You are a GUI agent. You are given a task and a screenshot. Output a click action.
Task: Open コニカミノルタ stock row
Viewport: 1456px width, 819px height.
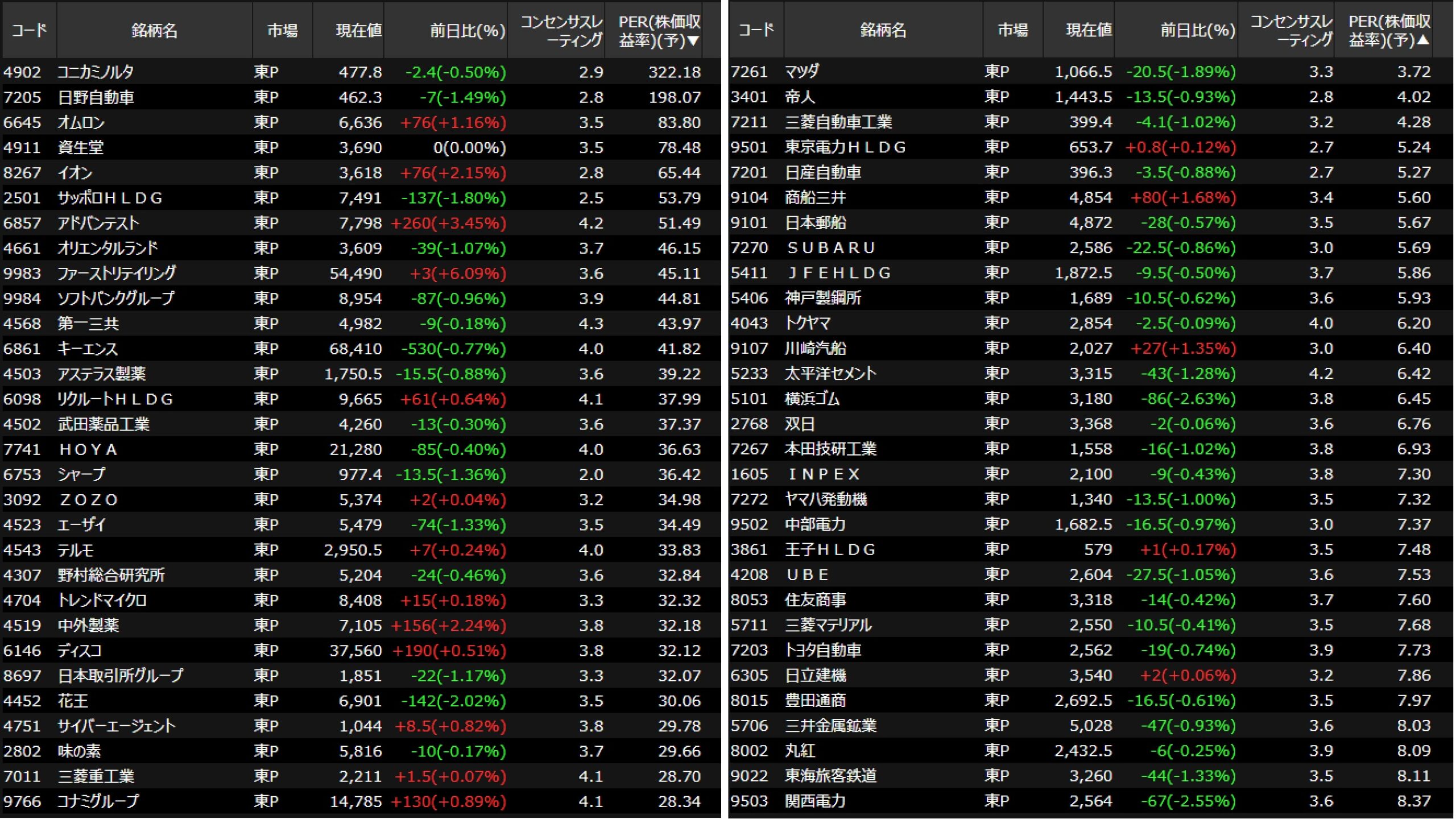96,72
